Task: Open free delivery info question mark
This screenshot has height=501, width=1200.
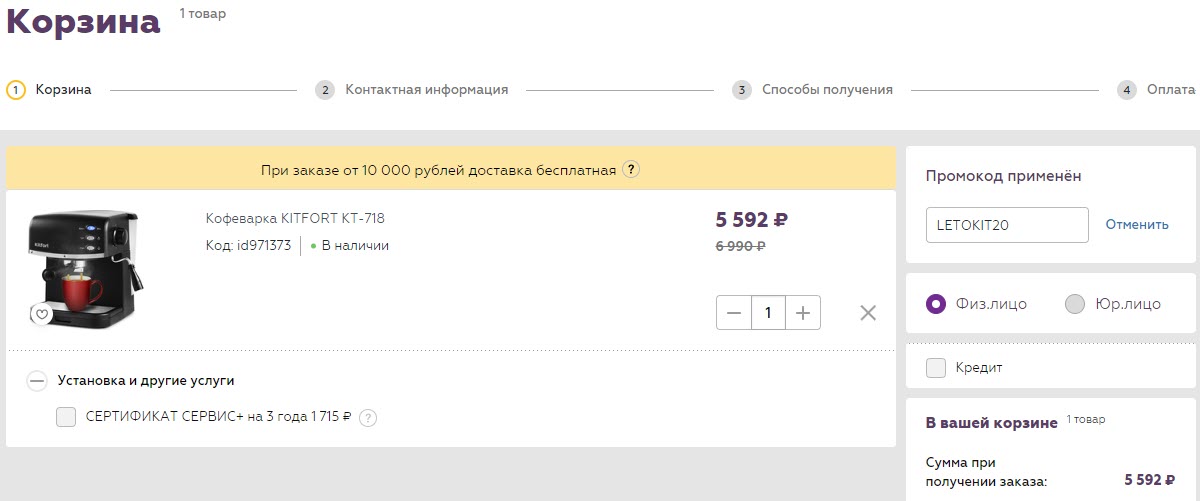Action: click(631, 170)
